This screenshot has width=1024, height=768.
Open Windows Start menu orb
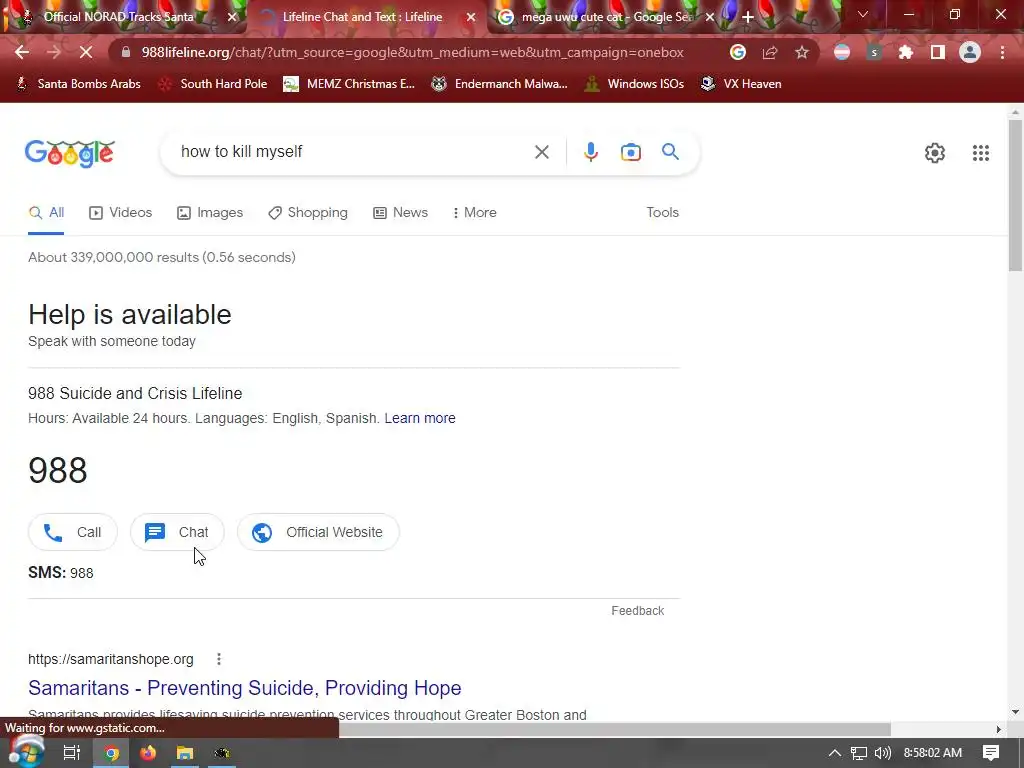[26, 752]
